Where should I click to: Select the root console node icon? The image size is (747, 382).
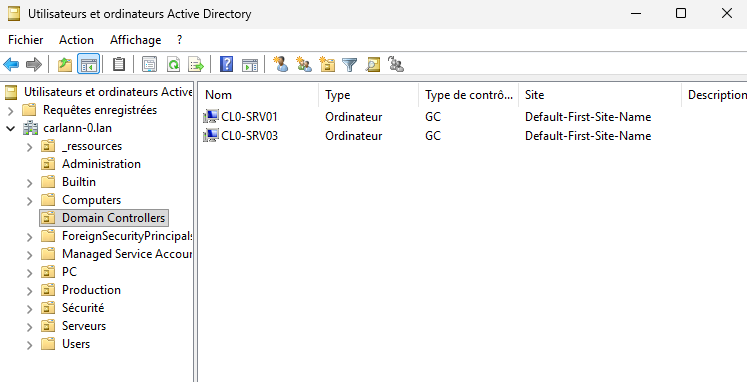(x=11, y=92)
